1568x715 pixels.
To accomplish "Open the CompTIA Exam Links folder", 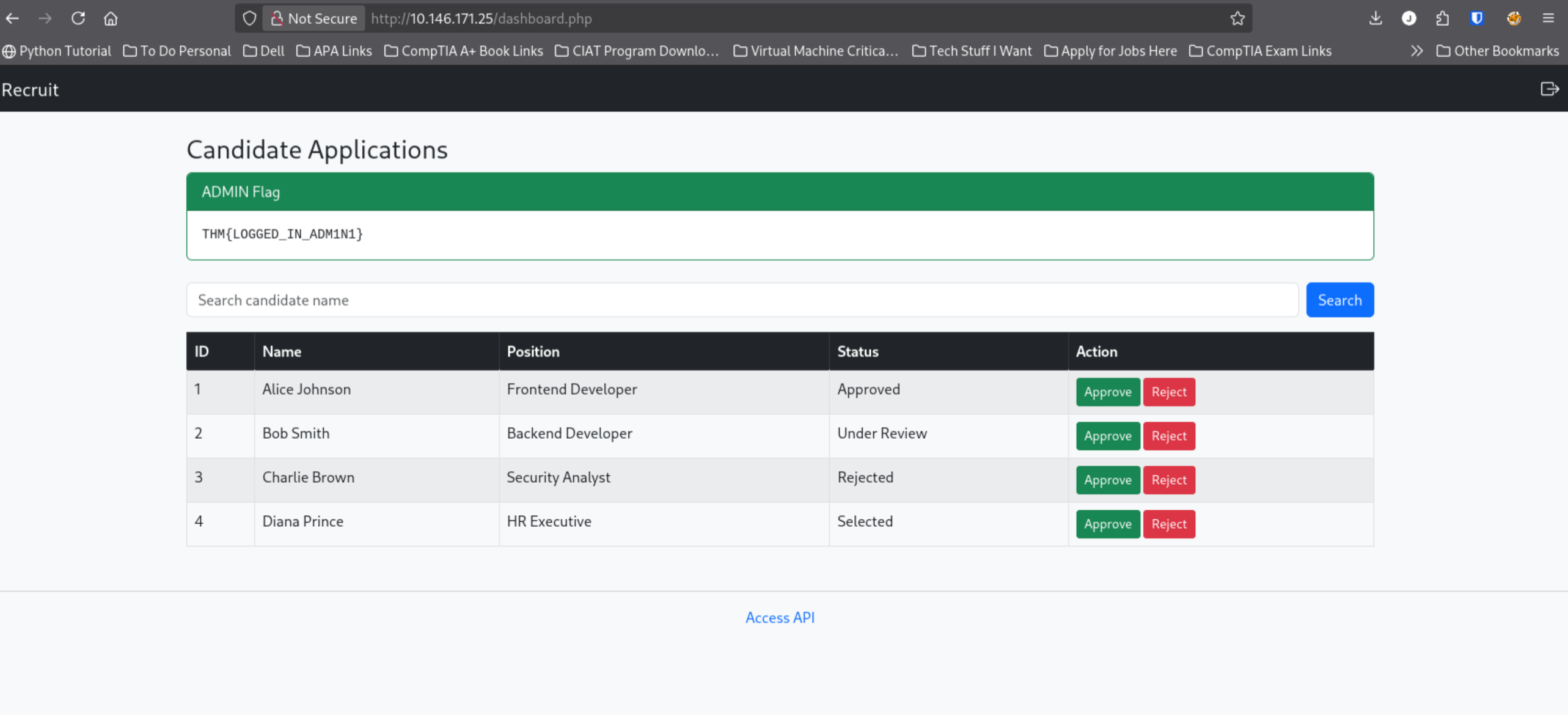I will pos(1260,51).
